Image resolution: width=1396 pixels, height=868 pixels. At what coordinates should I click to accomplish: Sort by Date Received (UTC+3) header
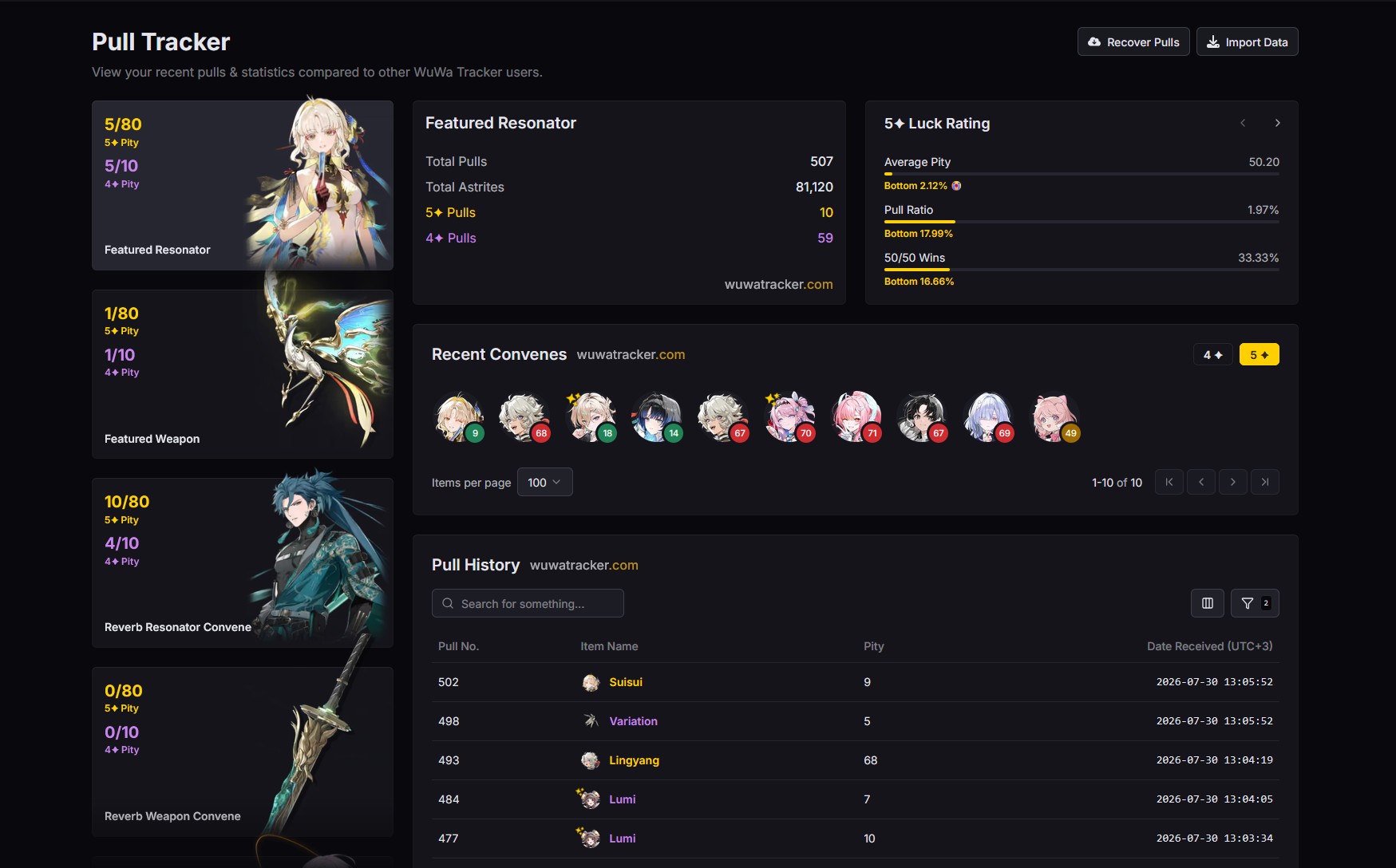pos(1209,646)
